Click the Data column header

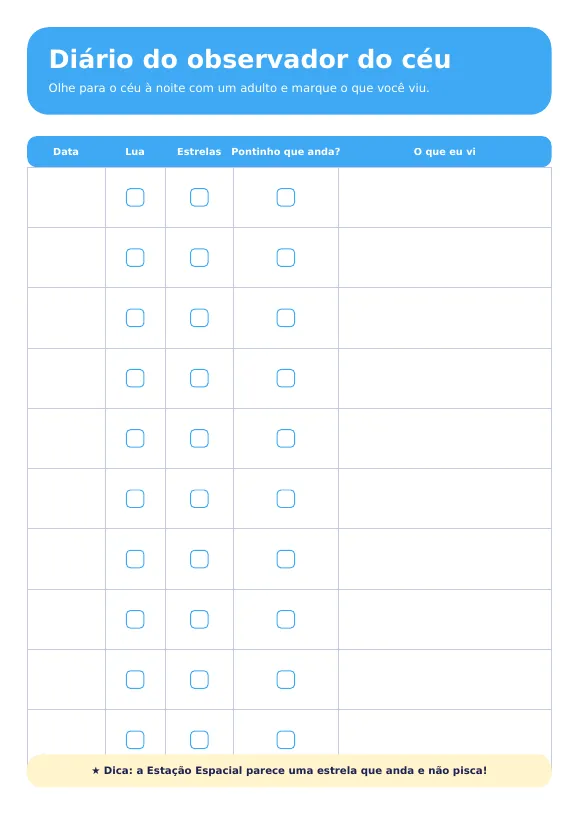coord(66,151)
